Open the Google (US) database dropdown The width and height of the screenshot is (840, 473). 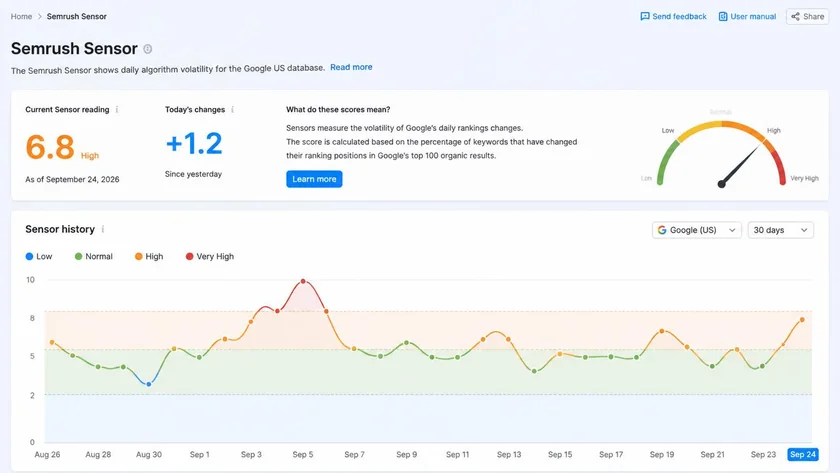(696, 230)
